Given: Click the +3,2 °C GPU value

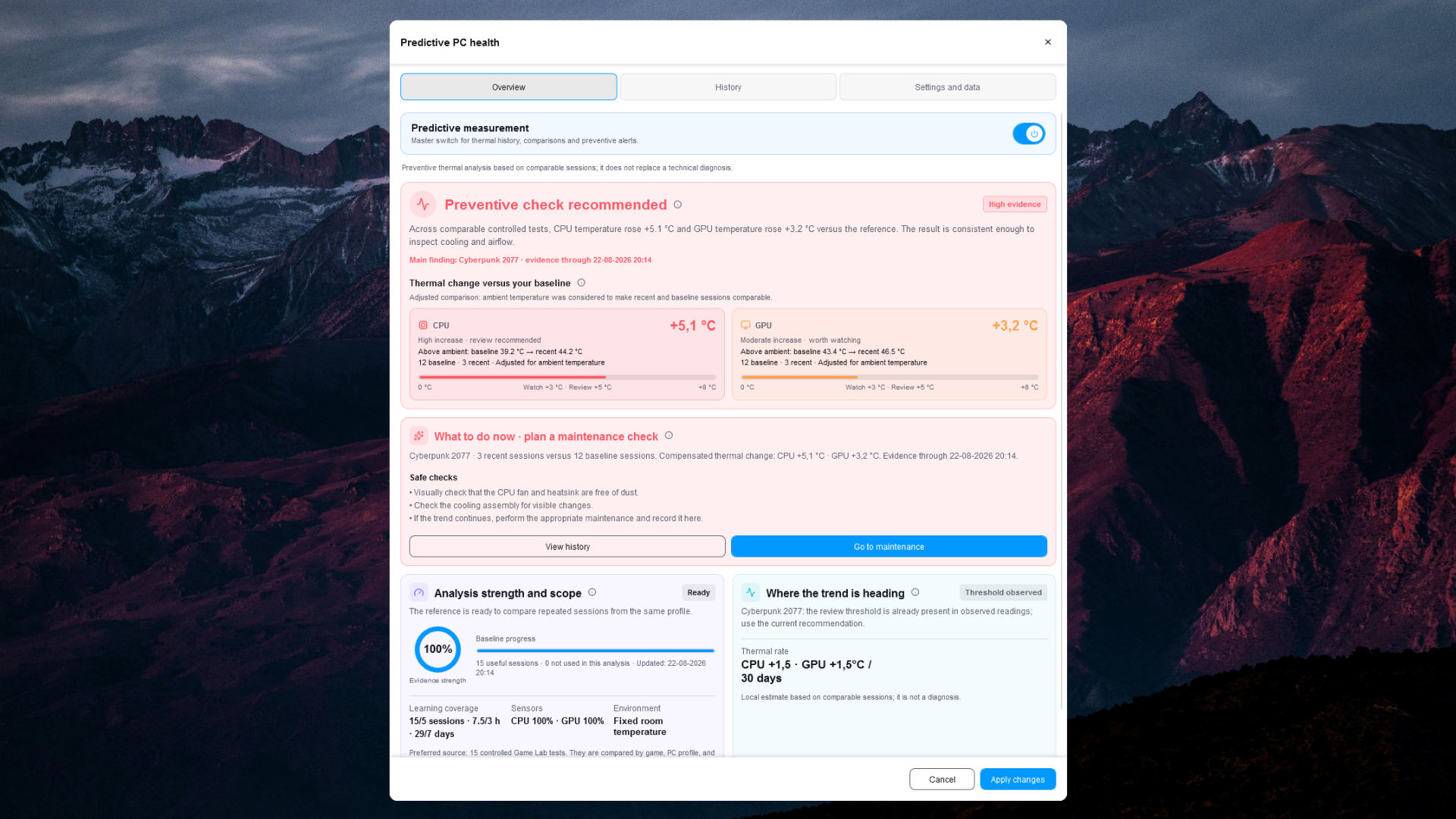Looking at the screenshot, I should click(1015, 325).
